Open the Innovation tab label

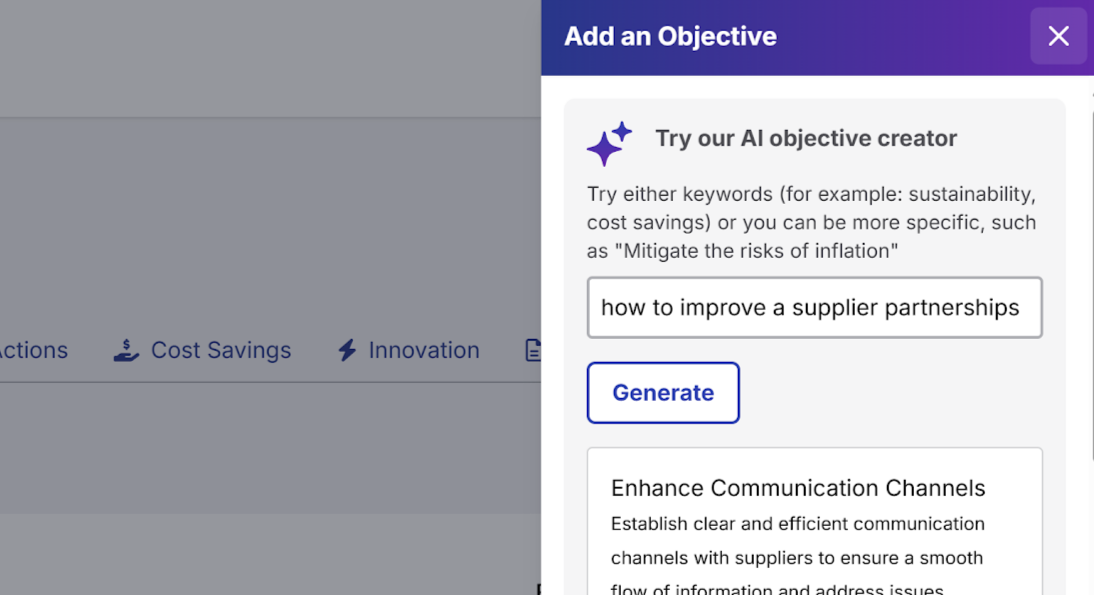(423, 350)
